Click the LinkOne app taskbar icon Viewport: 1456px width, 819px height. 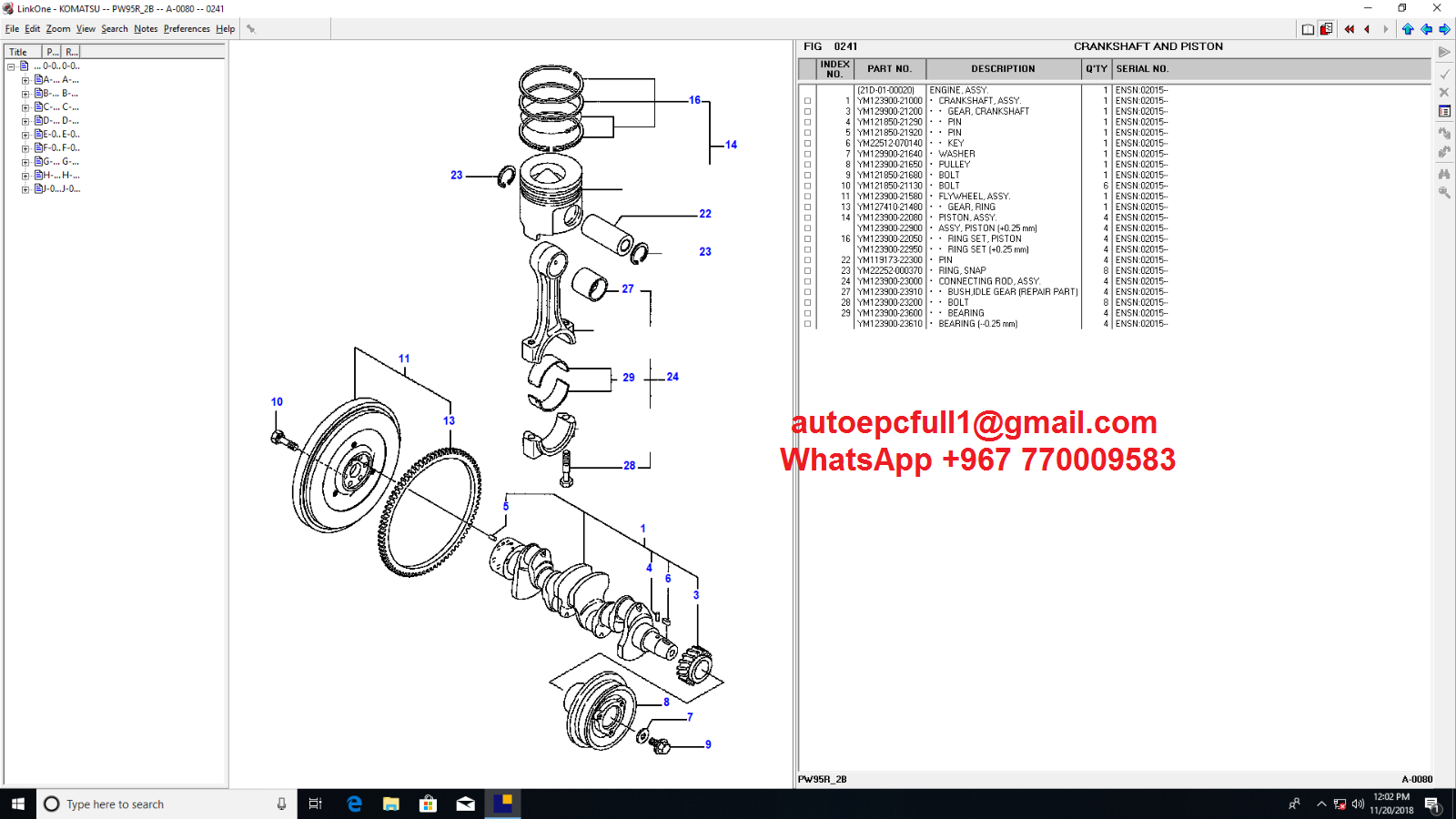[503, 804]
